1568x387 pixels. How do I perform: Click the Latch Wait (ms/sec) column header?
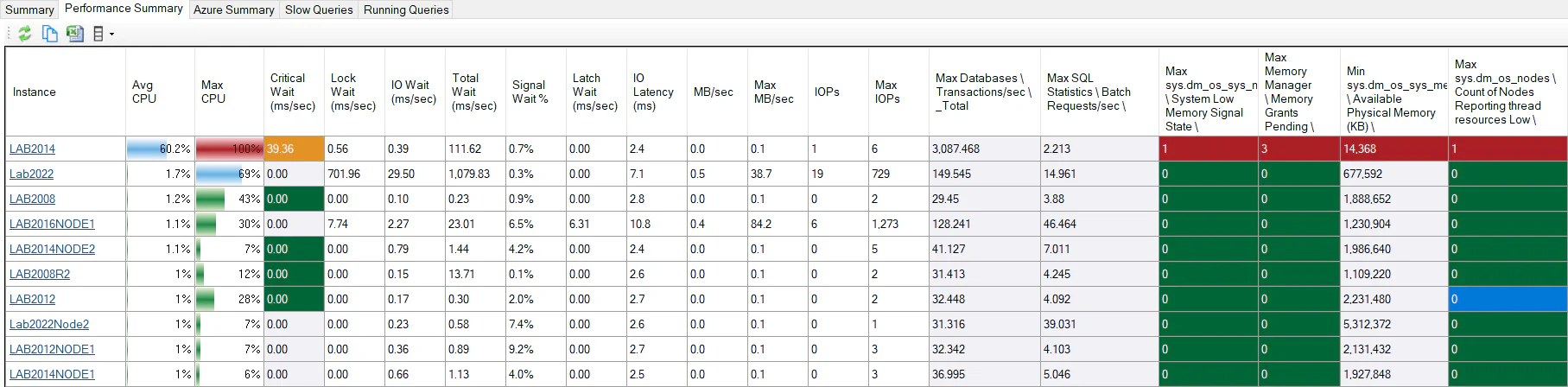(x=596, y=92)
